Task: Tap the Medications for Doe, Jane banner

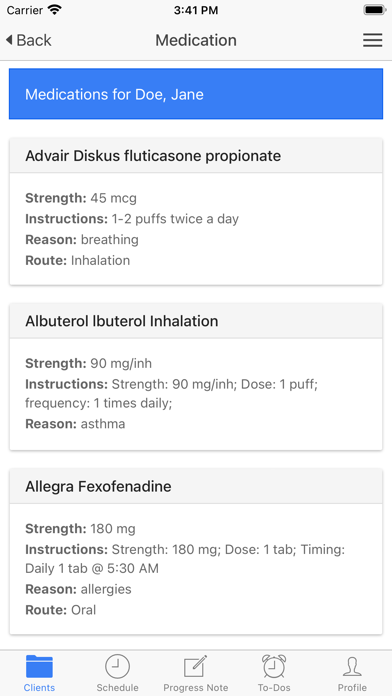Action: (196, 94)
